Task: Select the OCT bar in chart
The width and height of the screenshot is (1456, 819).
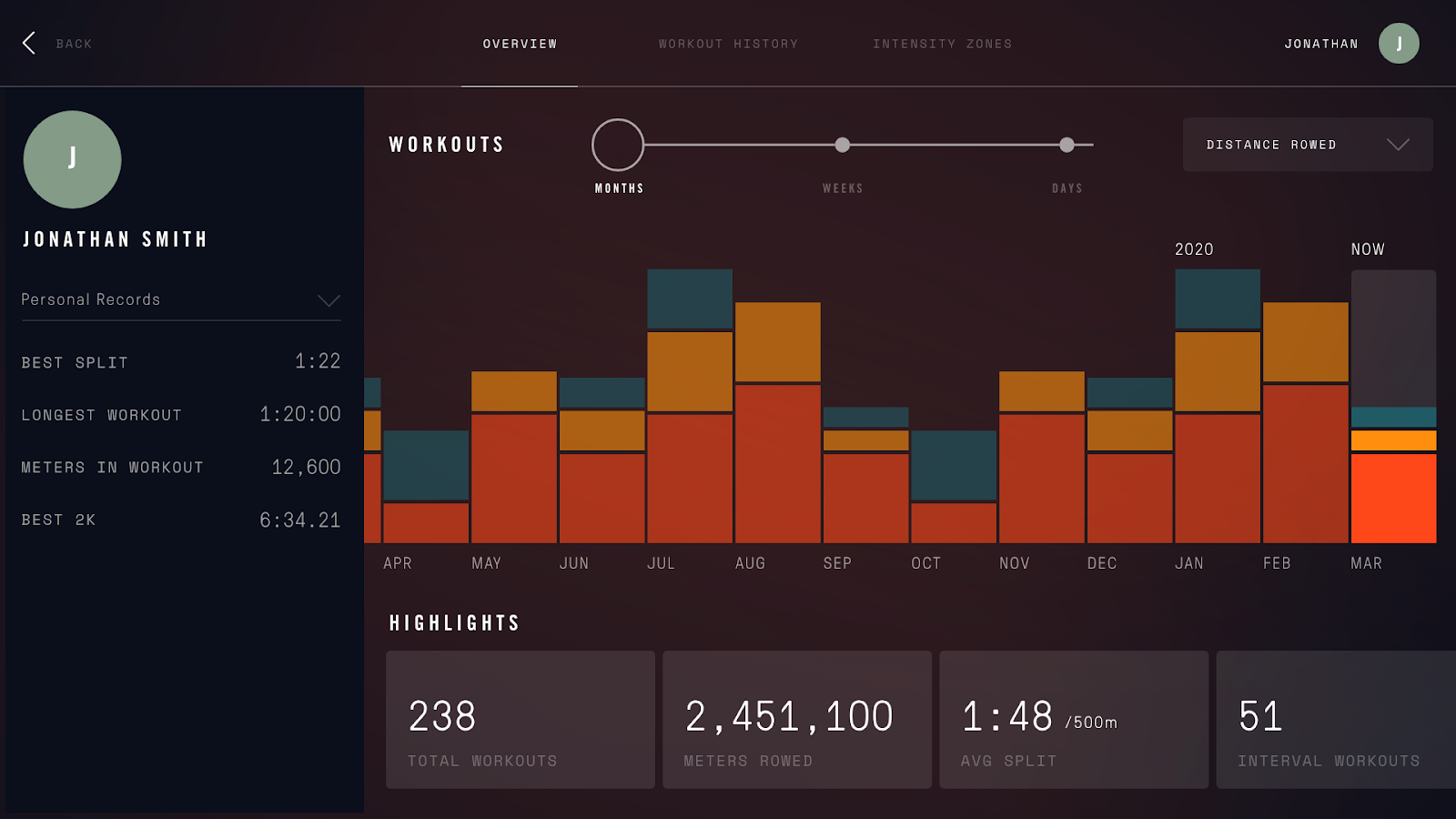Action: (954, 487)
